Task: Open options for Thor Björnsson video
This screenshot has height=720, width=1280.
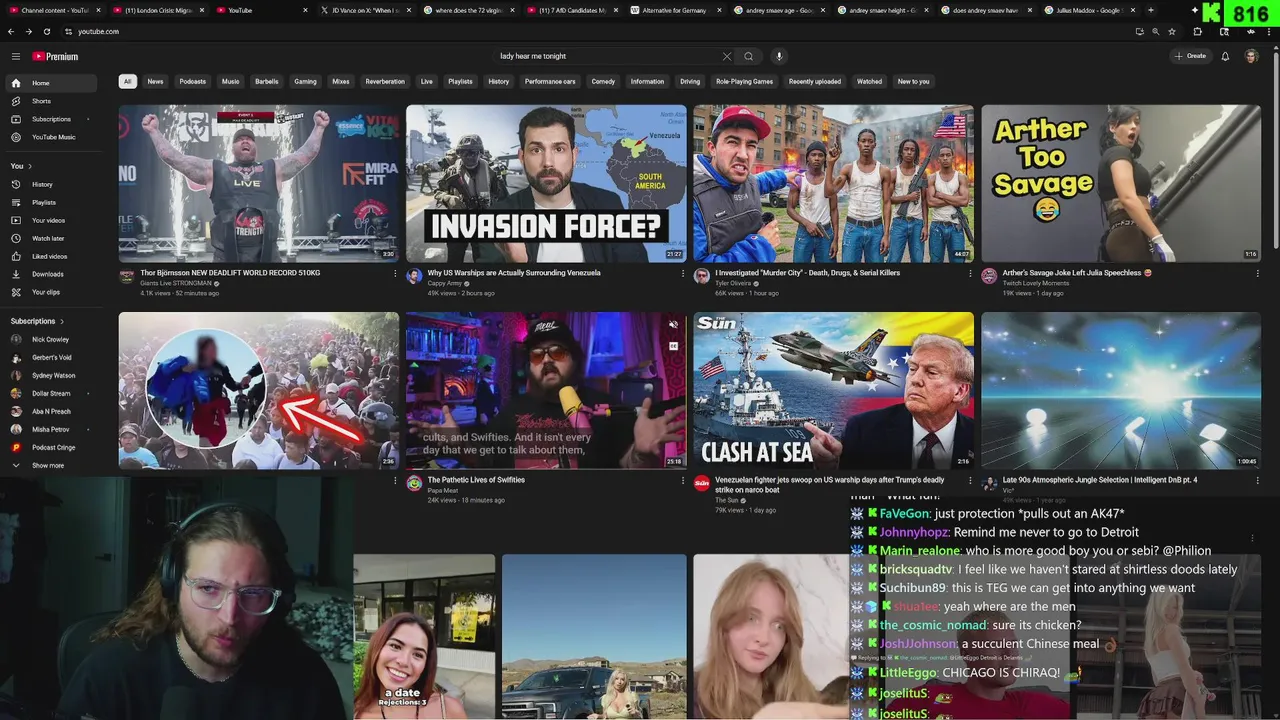Action: tap(395, 273)
